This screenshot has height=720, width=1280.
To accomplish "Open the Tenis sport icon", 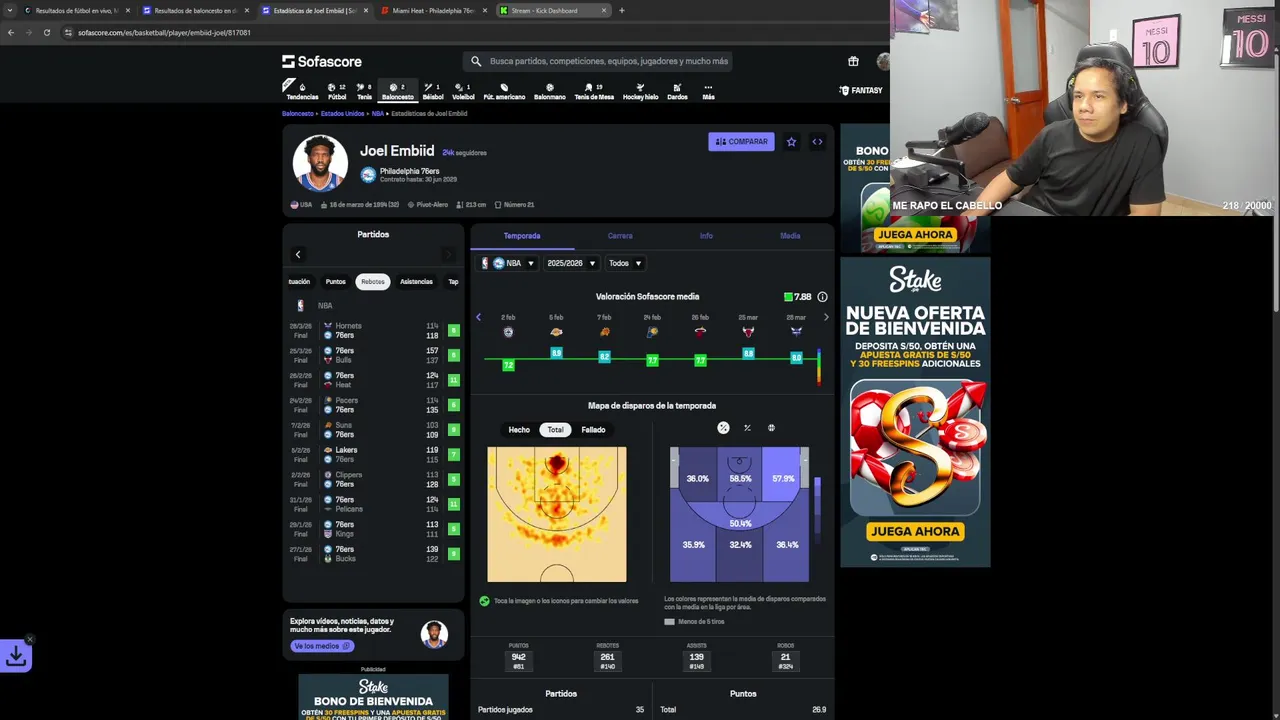I will click(364, 90).
